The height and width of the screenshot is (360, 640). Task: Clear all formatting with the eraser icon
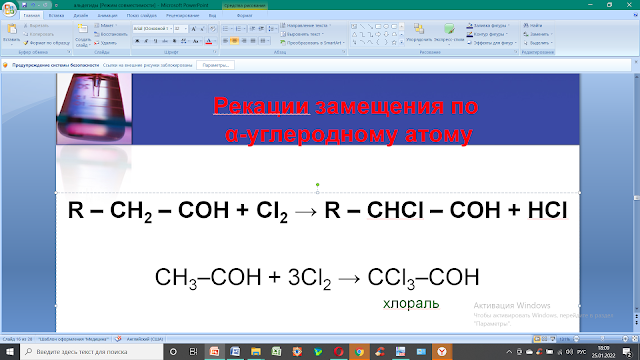[x=212, y=29]
